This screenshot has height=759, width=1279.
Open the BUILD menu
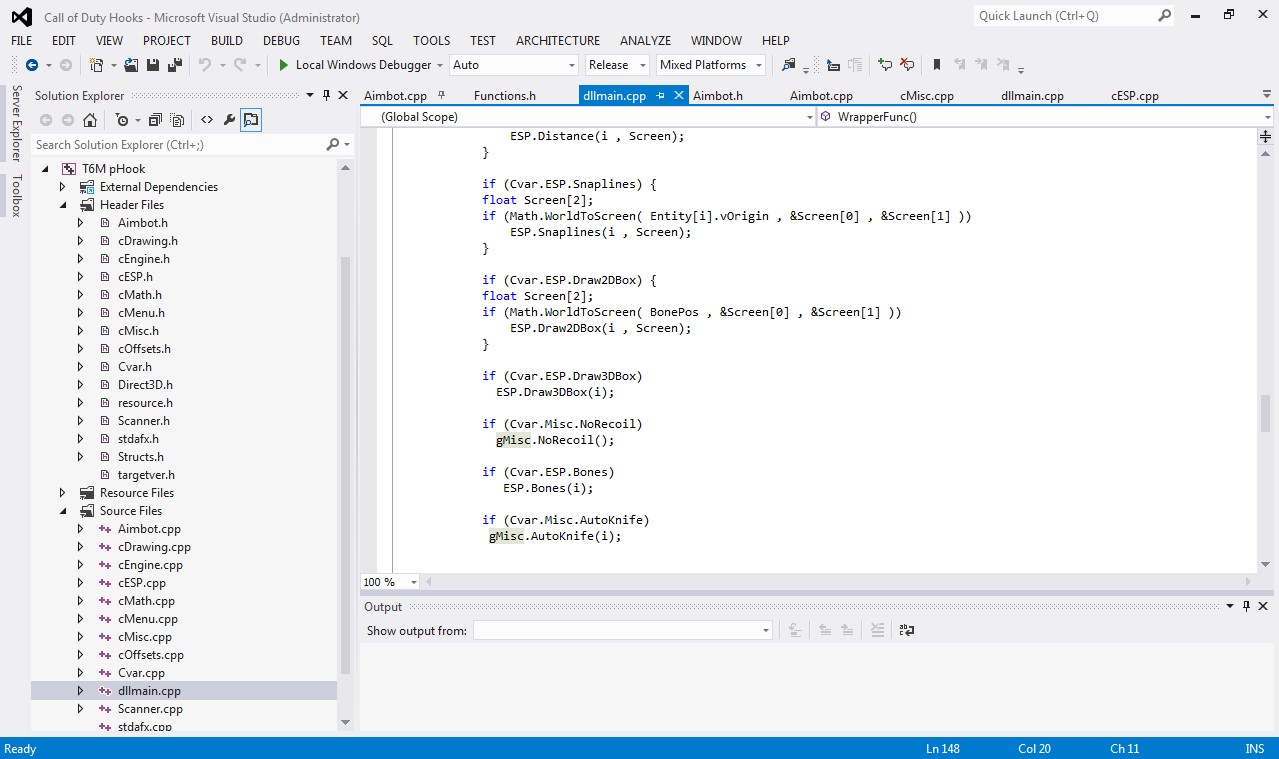(227, 41)
